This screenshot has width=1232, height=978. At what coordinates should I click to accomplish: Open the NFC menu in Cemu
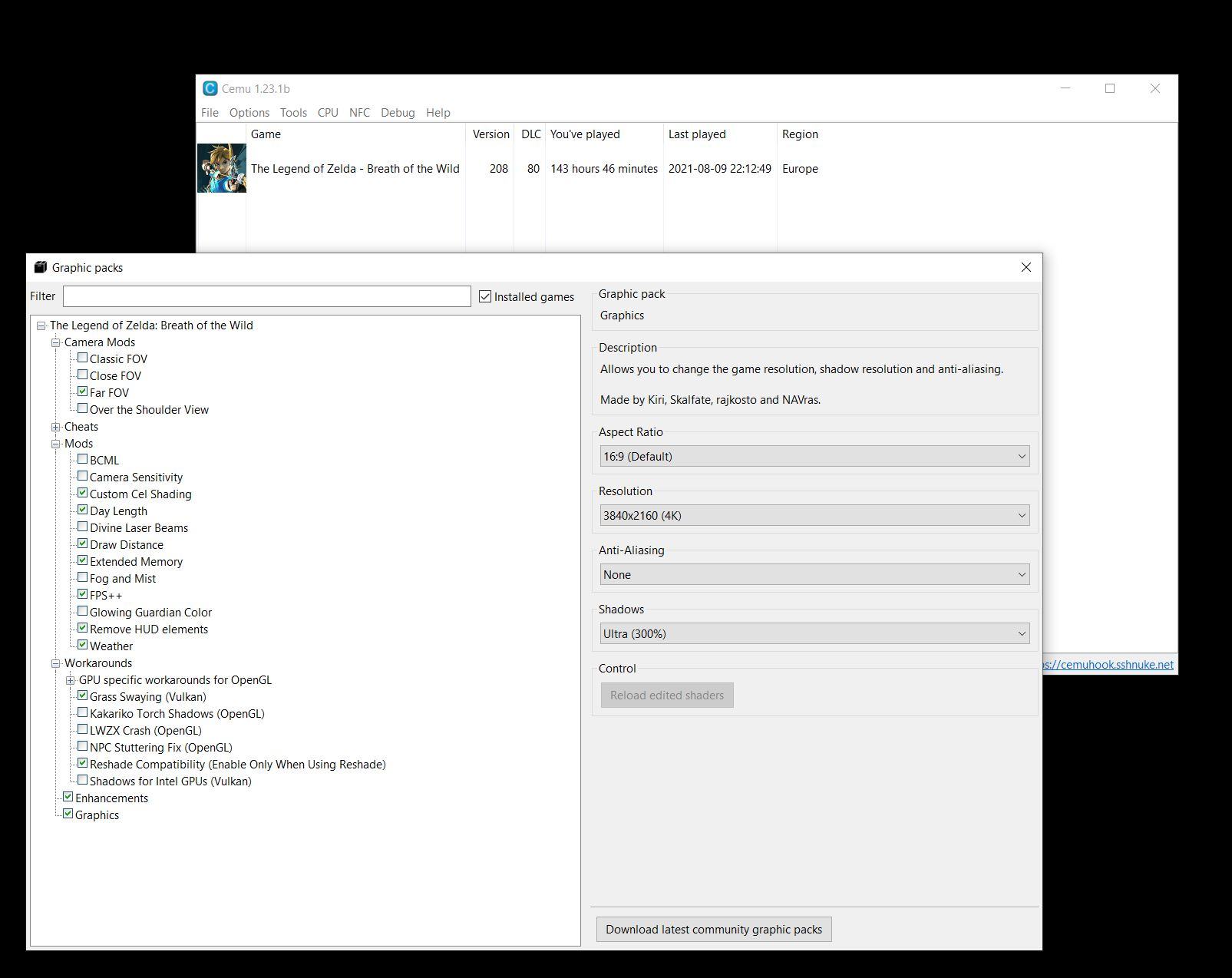pos(359,112)
